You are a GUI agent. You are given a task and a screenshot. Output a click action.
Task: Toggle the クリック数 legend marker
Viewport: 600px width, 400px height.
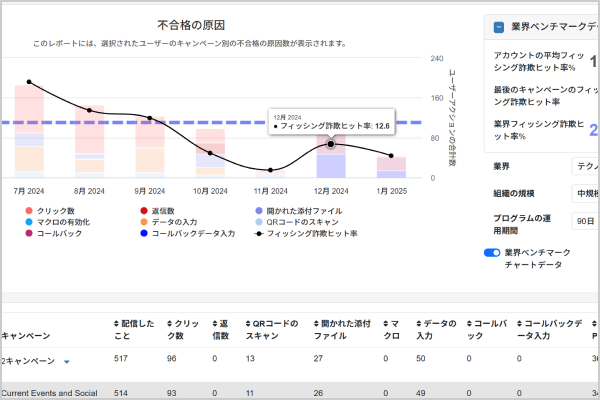(x=29, y=211)
